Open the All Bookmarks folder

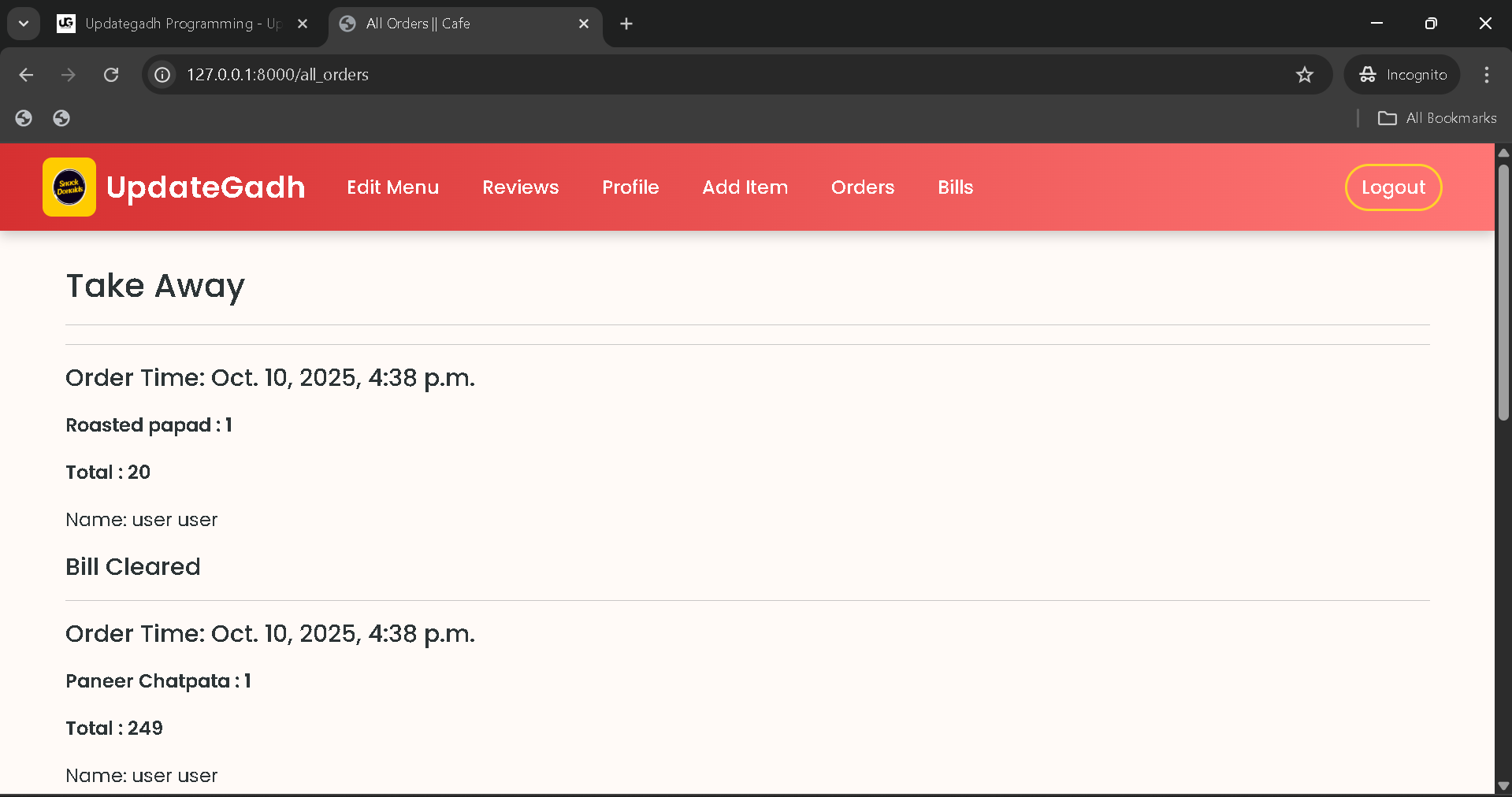coord(1437,118)
